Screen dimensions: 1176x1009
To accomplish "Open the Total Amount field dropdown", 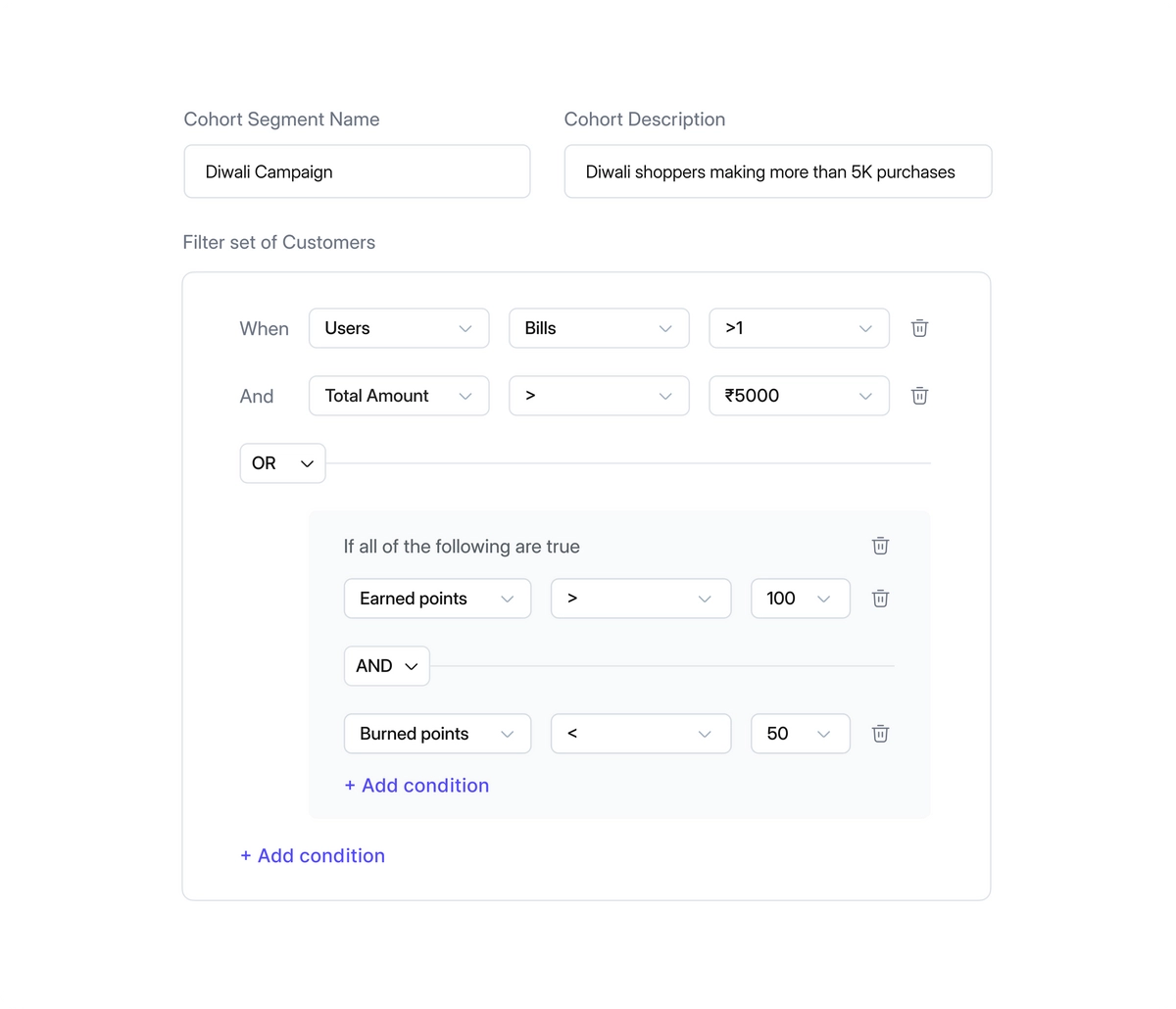I will click(399, 396).
